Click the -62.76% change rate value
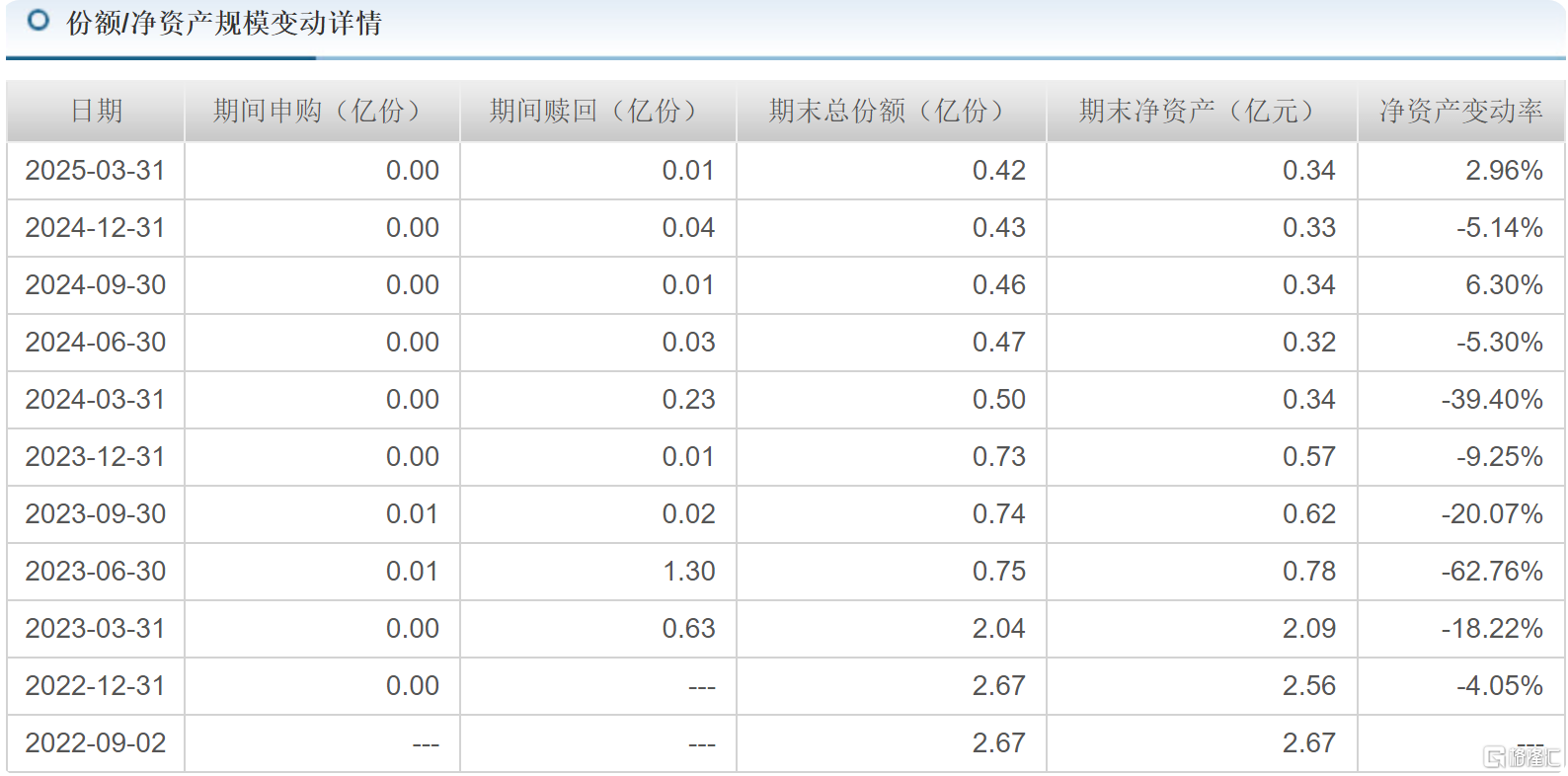Image resolution: width=1568 pixels, height=776 pixels. coord(1492,572)
